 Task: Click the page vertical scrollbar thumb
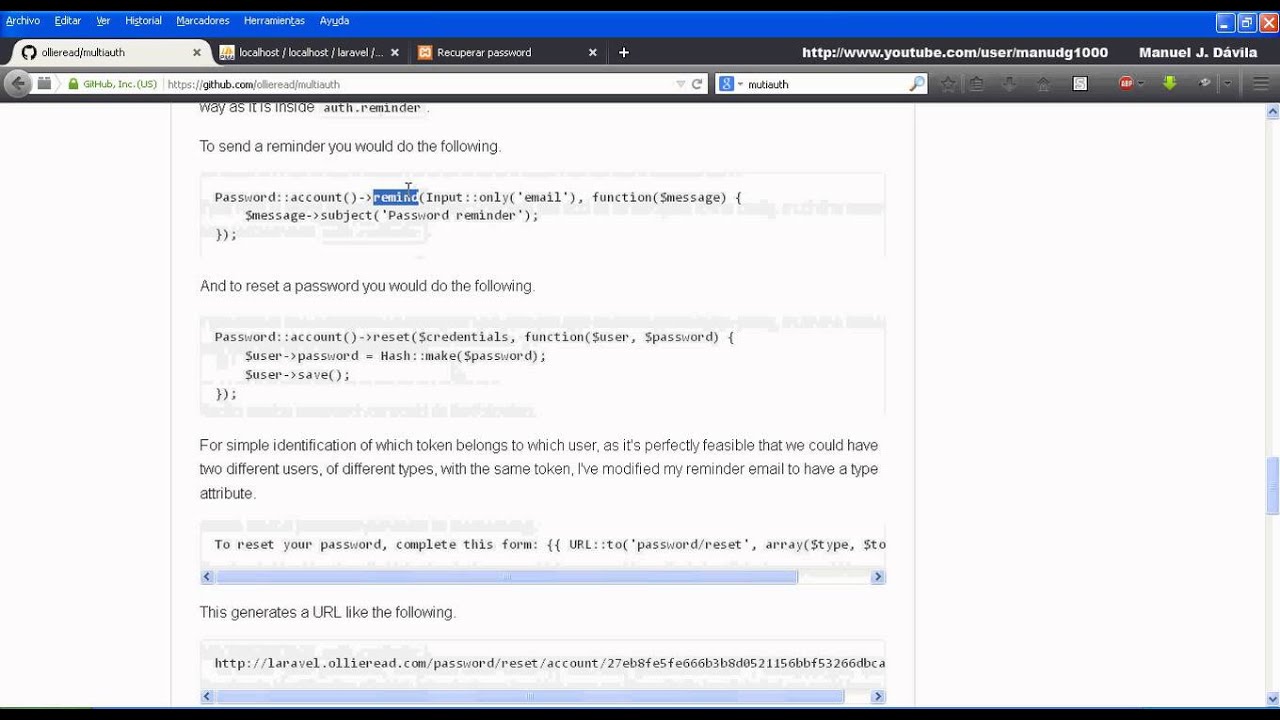coord(1272,484)
